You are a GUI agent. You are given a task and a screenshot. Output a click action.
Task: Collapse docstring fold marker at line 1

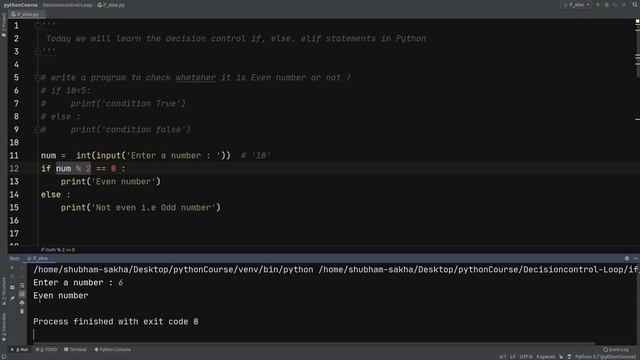(x=38, y=26)
